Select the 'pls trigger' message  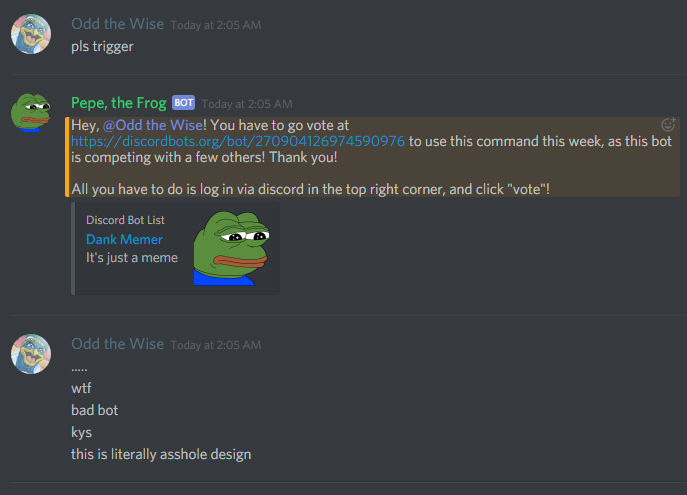point(103,46)
